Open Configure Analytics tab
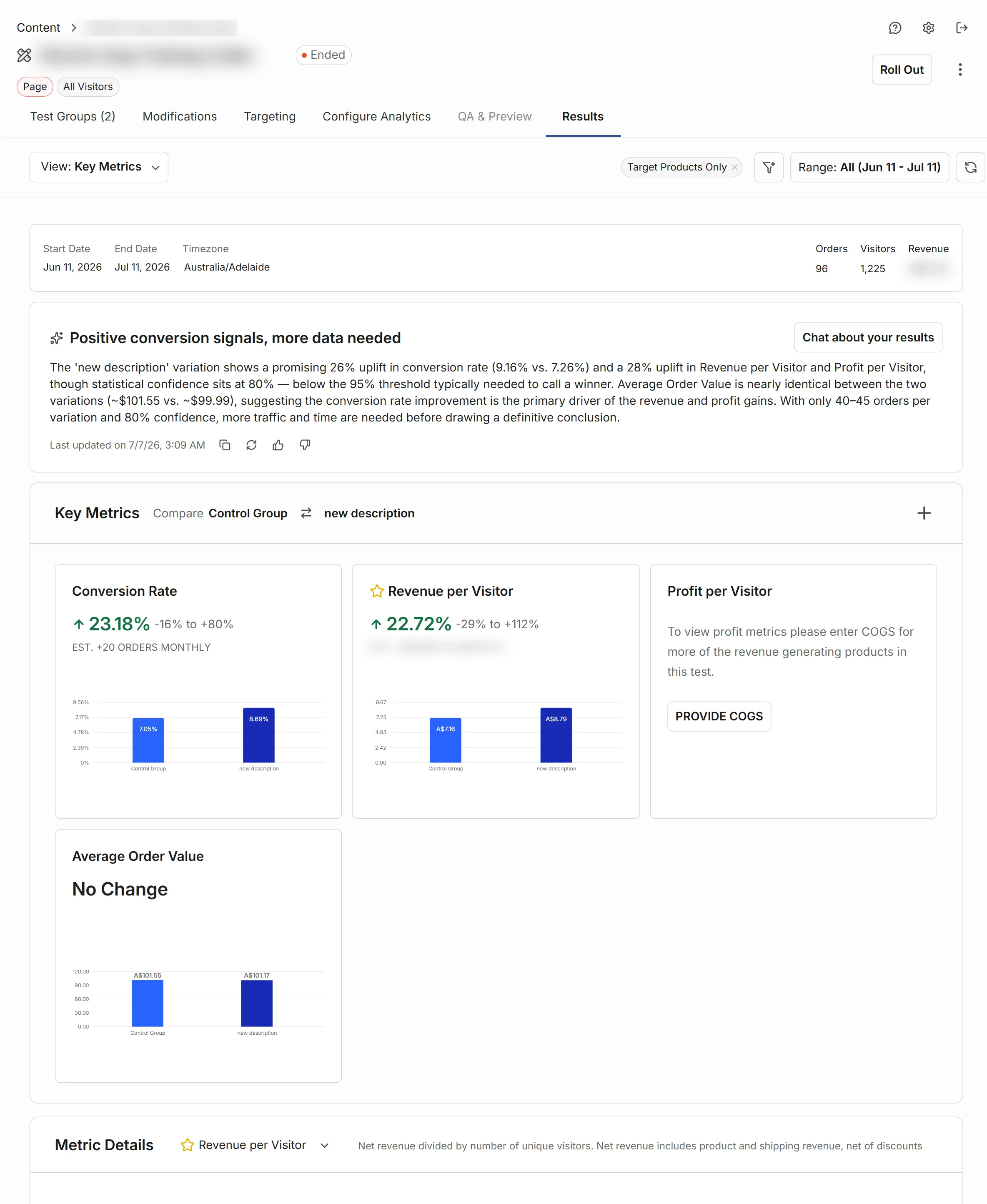This screenshot has height=1204, width=987. [x=376, y=117]
